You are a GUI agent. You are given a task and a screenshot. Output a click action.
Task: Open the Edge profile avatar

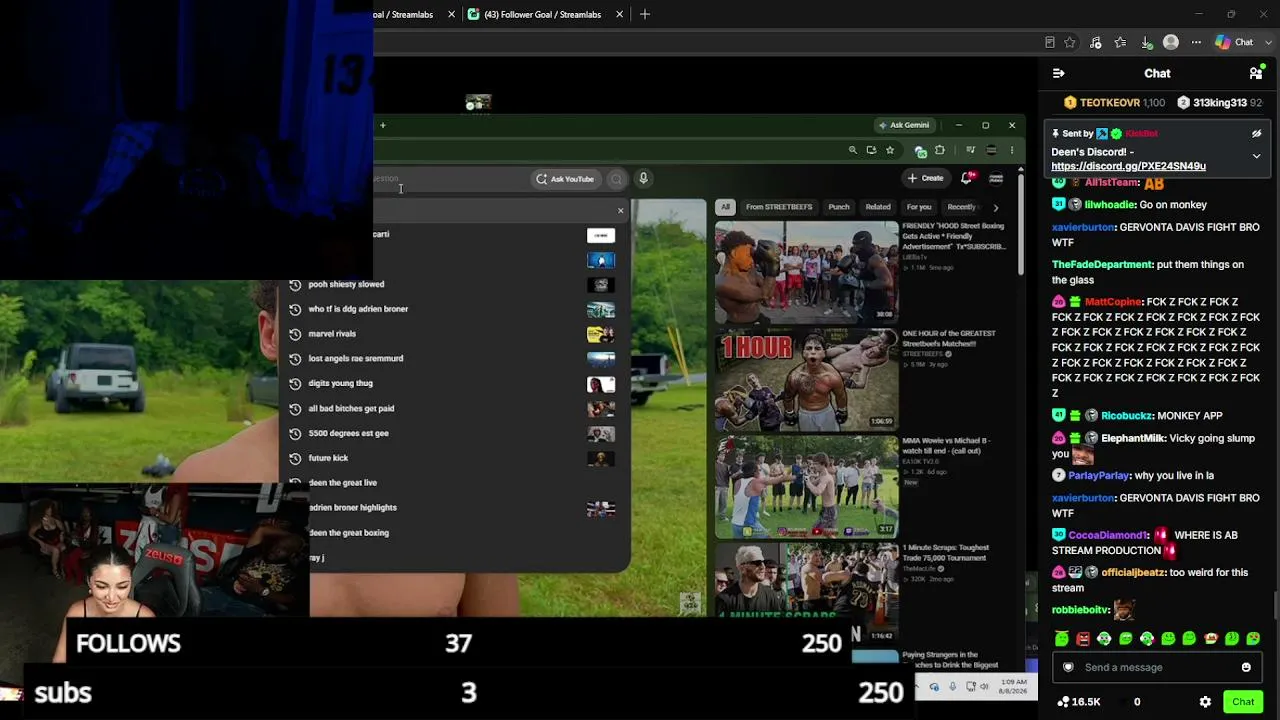click(1171, 42)
